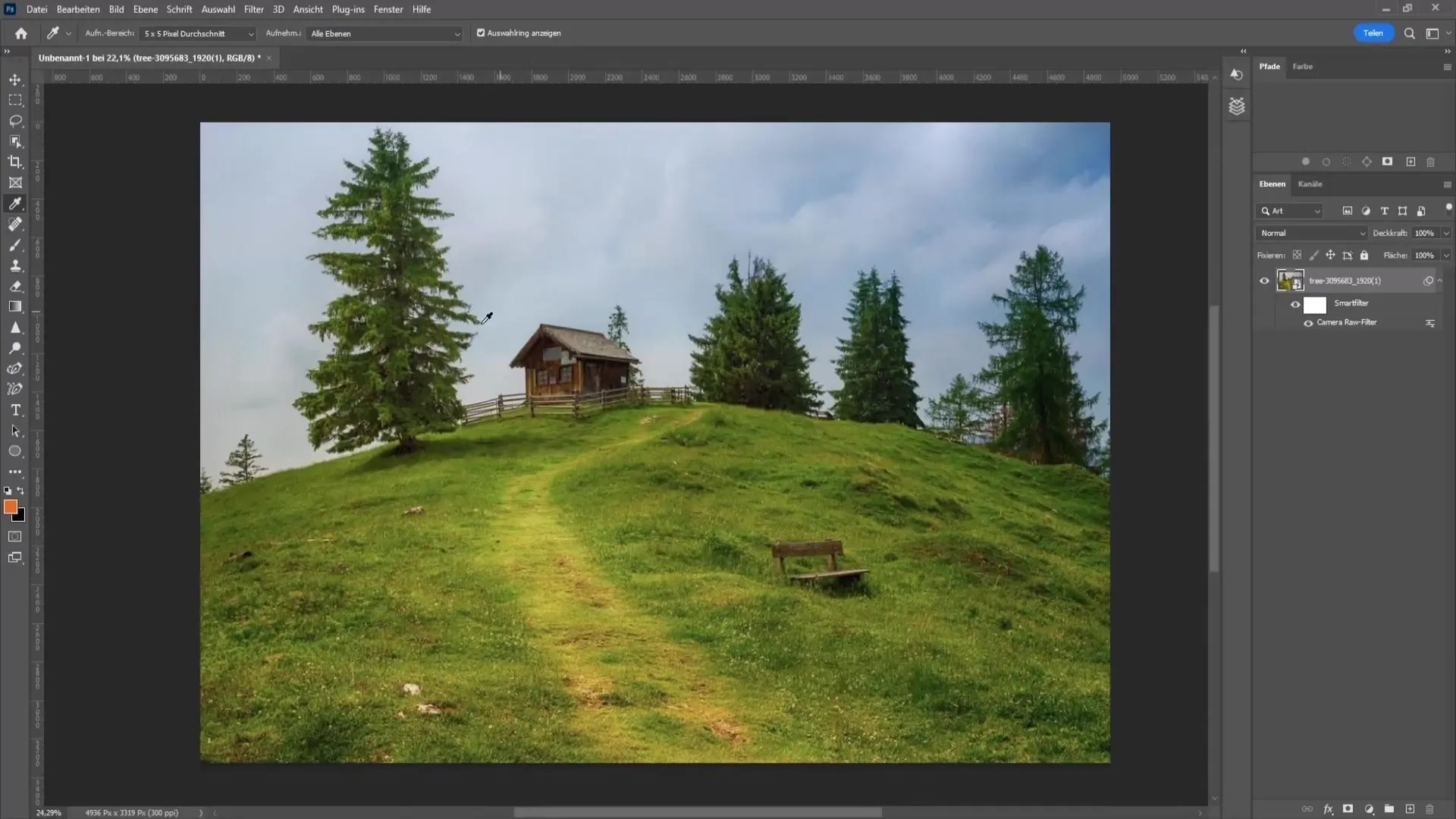
Task: Change the screen mode
Action: point(15,557)
